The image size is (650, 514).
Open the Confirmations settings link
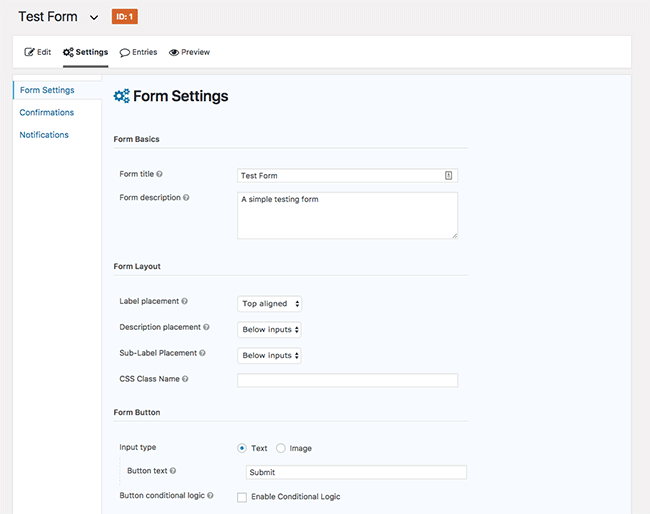pos(46,113)
